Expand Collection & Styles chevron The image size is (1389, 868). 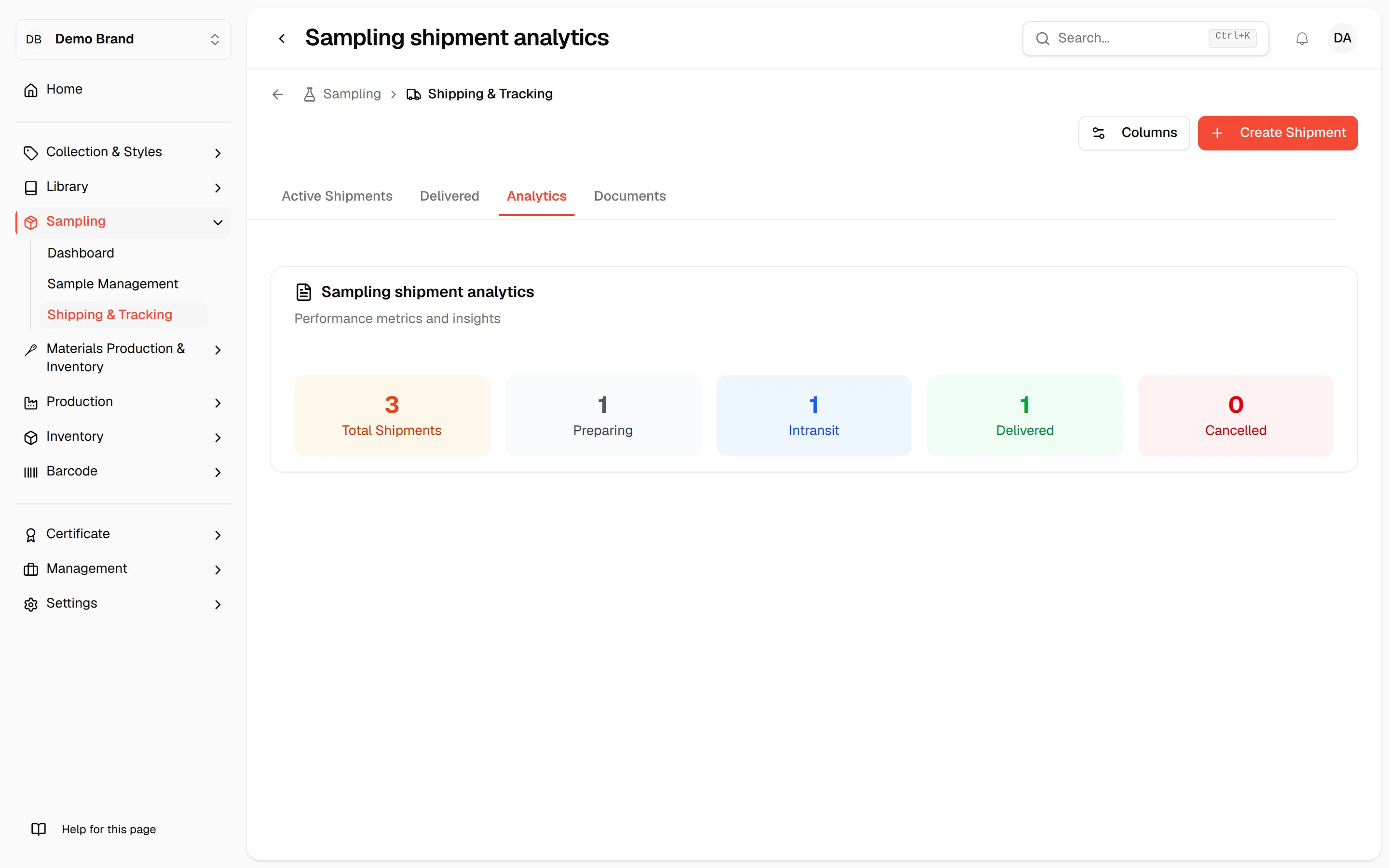[218, 153]
